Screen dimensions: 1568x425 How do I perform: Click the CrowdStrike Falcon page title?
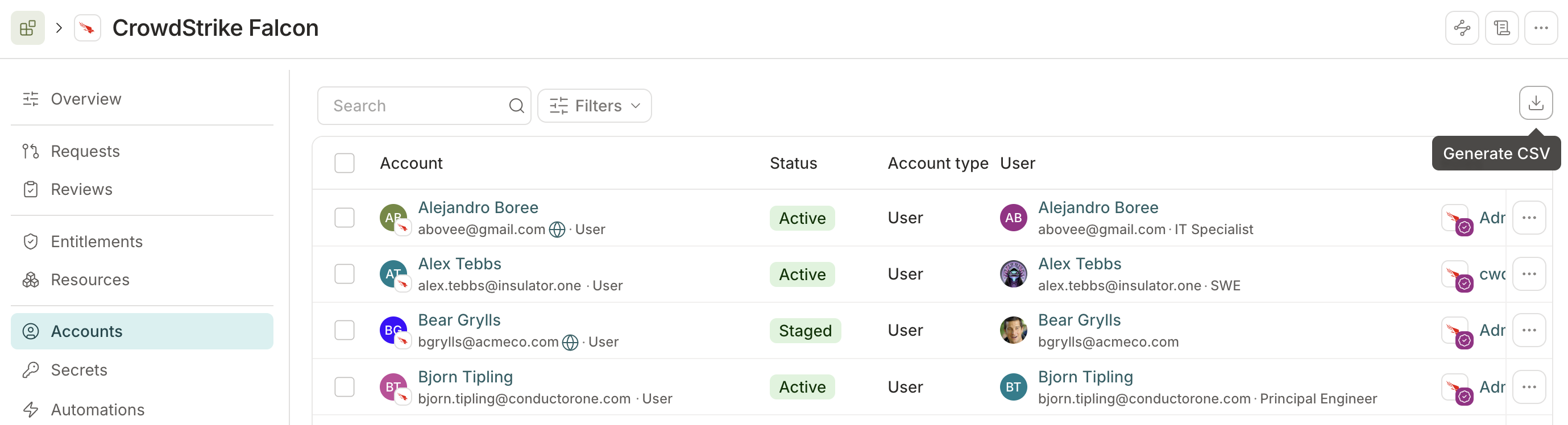(215, 28)
